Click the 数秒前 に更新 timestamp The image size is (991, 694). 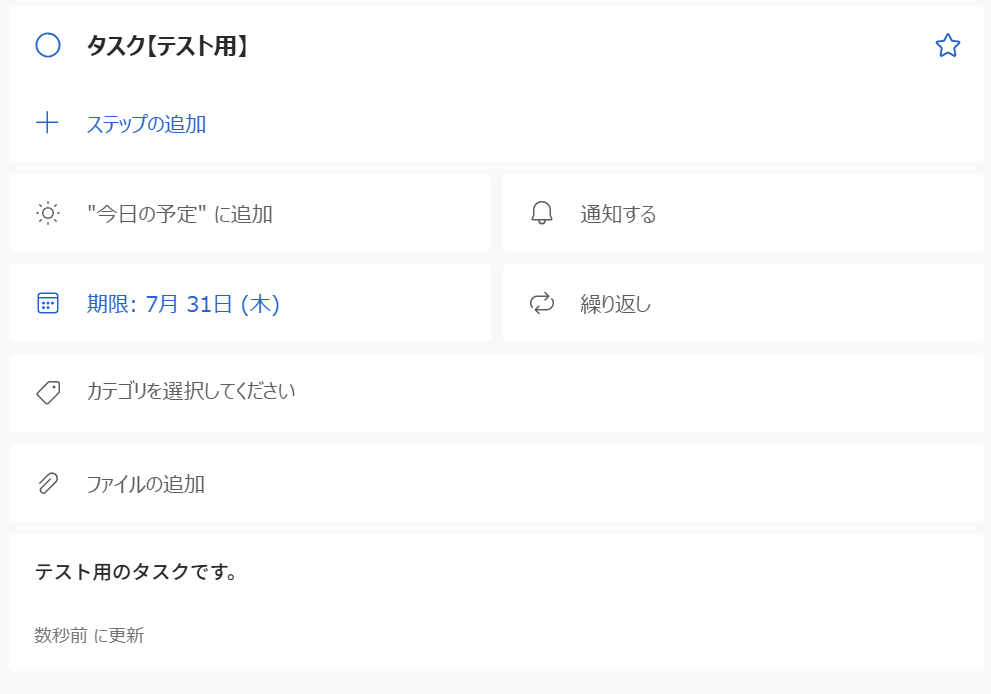point(89,635)
